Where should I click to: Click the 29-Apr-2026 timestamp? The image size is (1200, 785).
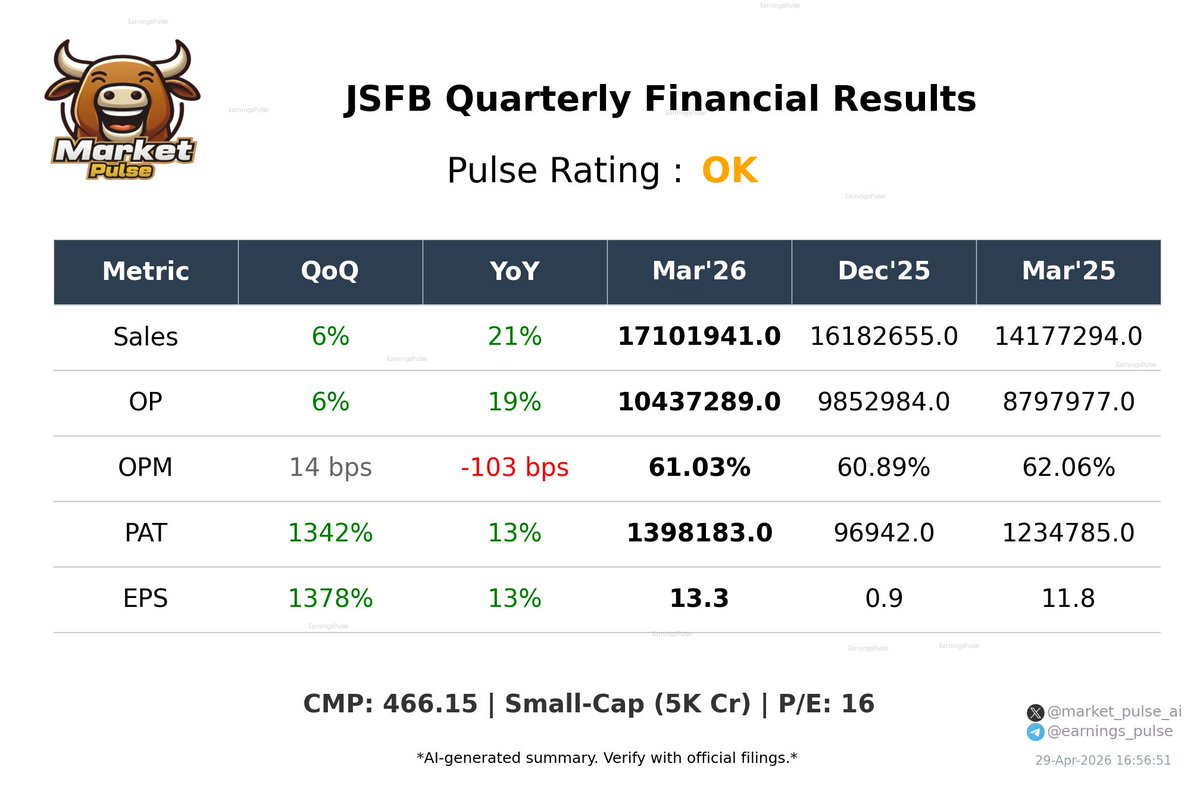(1103, 760)
